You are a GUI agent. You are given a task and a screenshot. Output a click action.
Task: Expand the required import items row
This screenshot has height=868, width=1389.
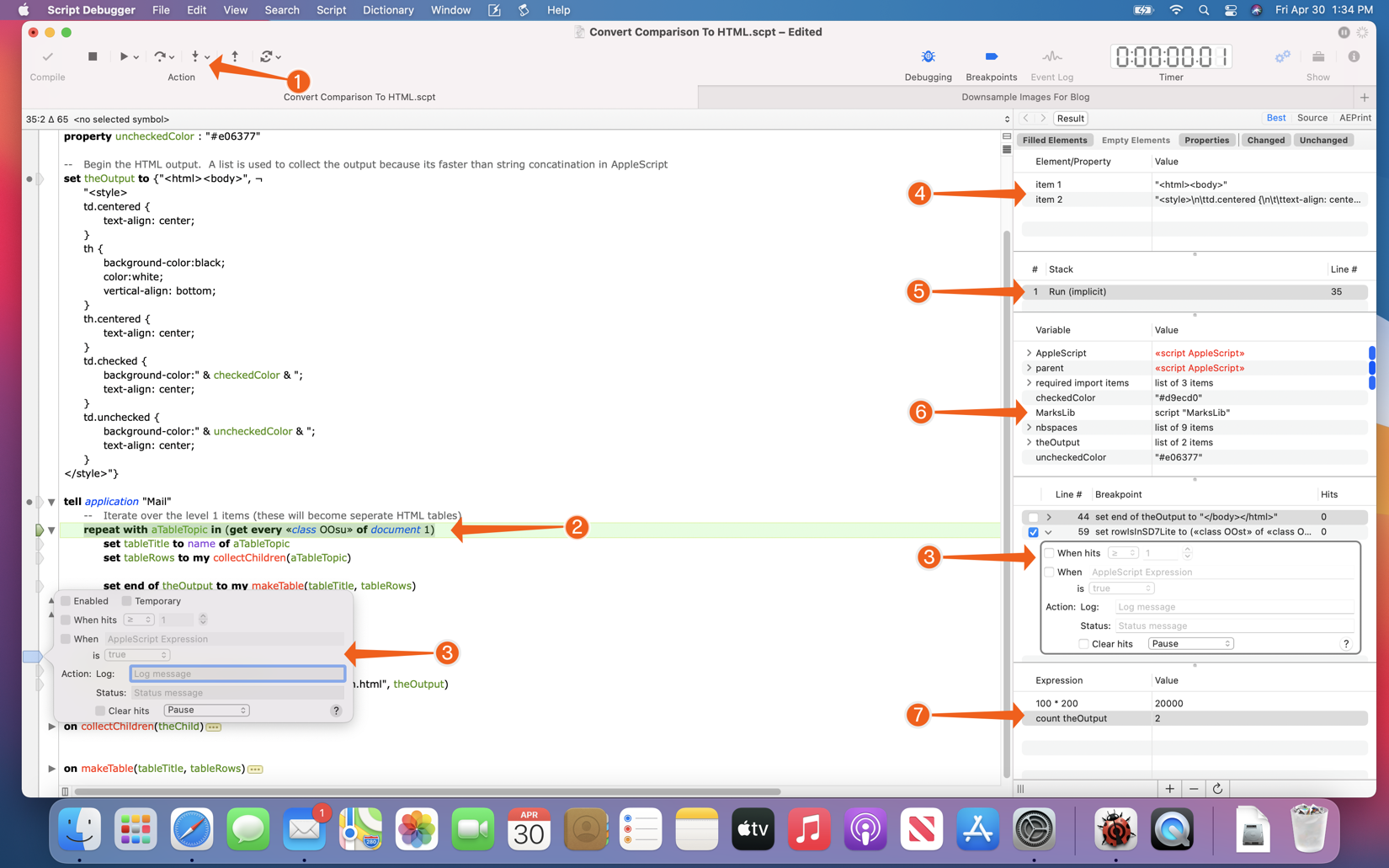click(1029, 383)
